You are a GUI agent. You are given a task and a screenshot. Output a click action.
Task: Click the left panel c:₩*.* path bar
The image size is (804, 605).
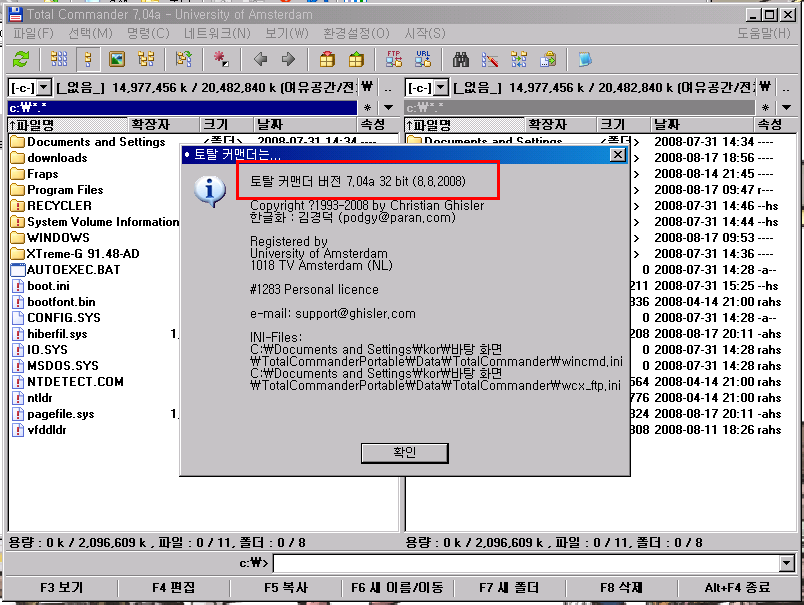tap(183, 108)
